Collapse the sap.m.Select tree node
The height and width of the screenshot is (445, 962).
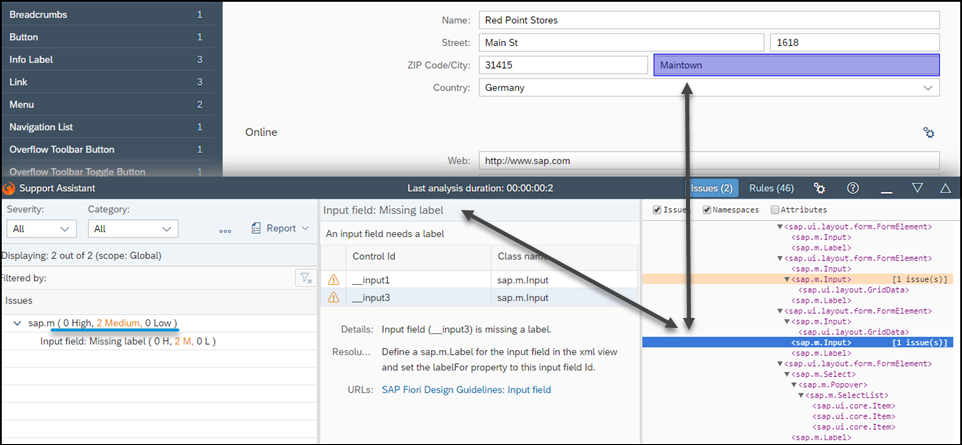pyautogui.click(x=787, y=374)
